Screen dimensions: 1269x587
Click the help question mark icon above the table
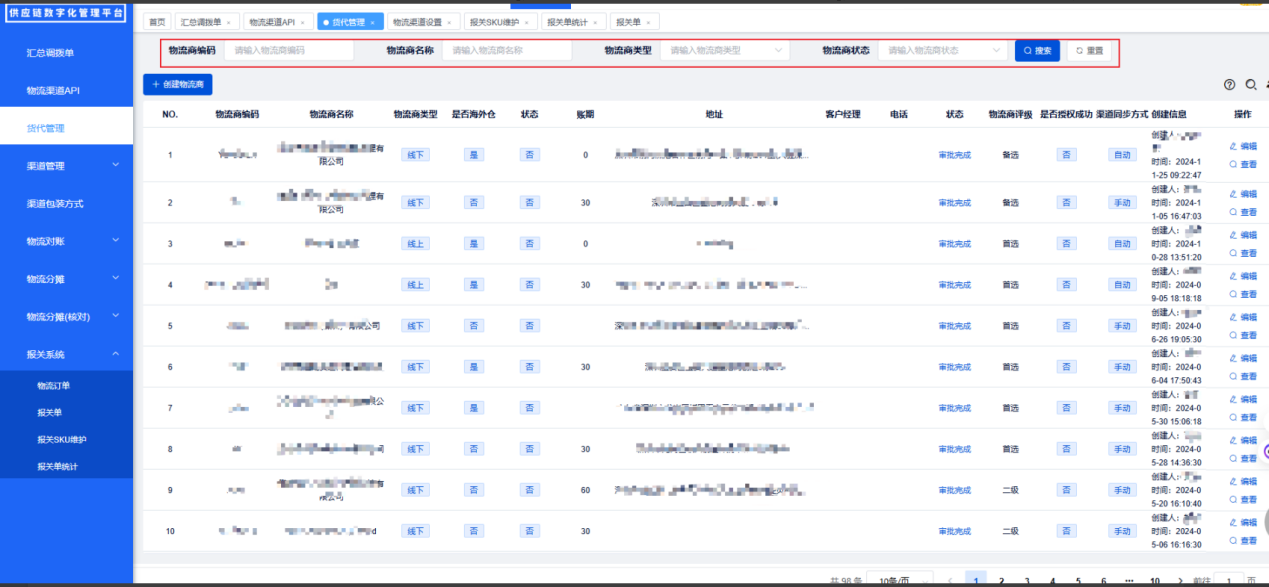tap(1230, 85)
